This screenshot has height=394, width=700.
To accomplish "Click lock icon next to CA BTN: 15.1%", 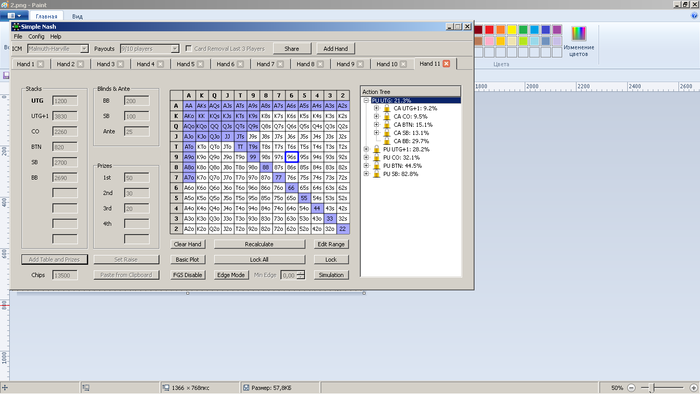I will point(387,124).
